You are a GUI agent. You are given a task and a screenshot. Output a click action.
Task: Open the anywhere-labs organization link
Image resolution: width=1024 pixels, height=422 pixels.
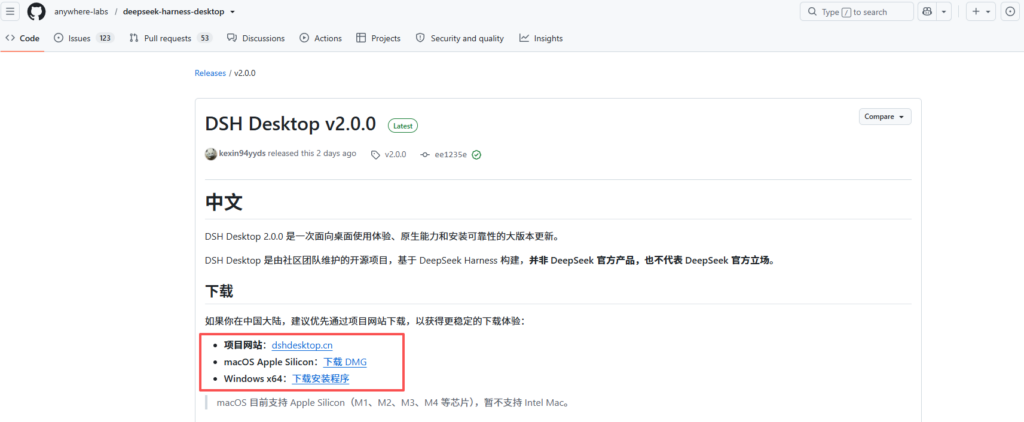point(82,12)
